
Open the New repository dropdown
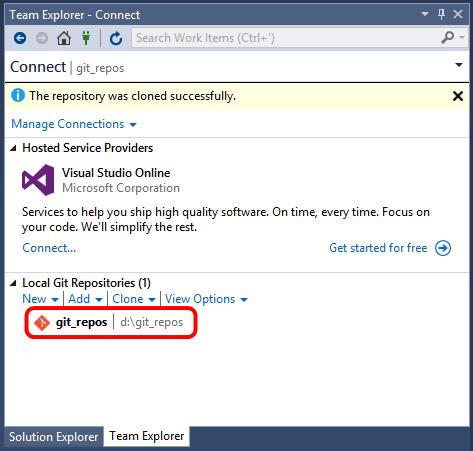pyautogui.click(x=40, y=299)
